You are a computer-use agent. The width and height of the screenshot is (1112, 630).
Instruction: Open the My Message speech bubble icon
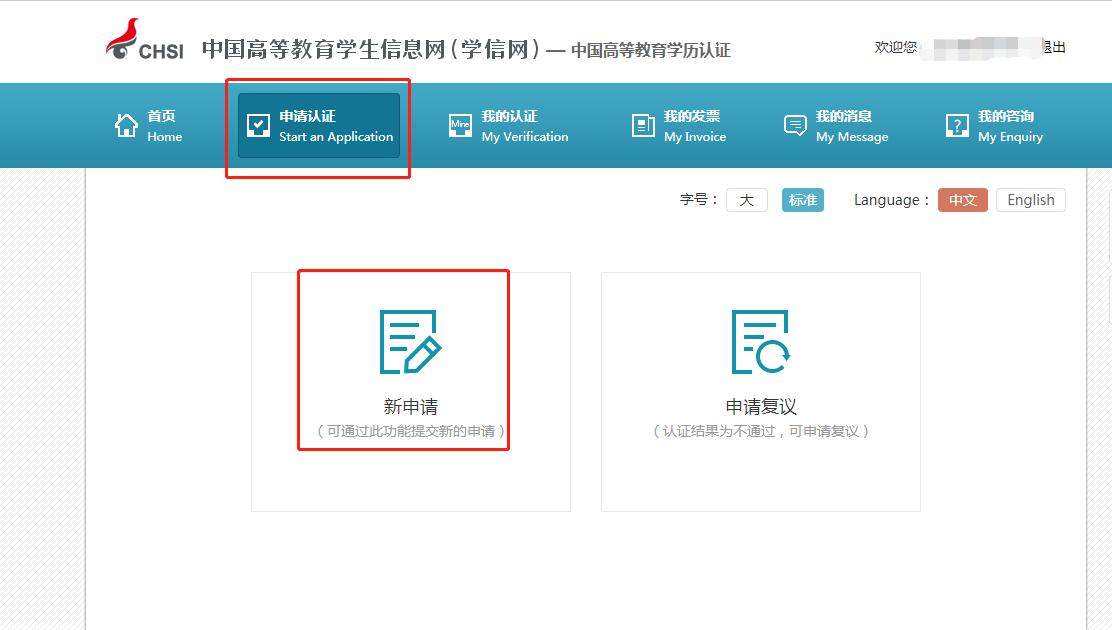pos(794,125)
